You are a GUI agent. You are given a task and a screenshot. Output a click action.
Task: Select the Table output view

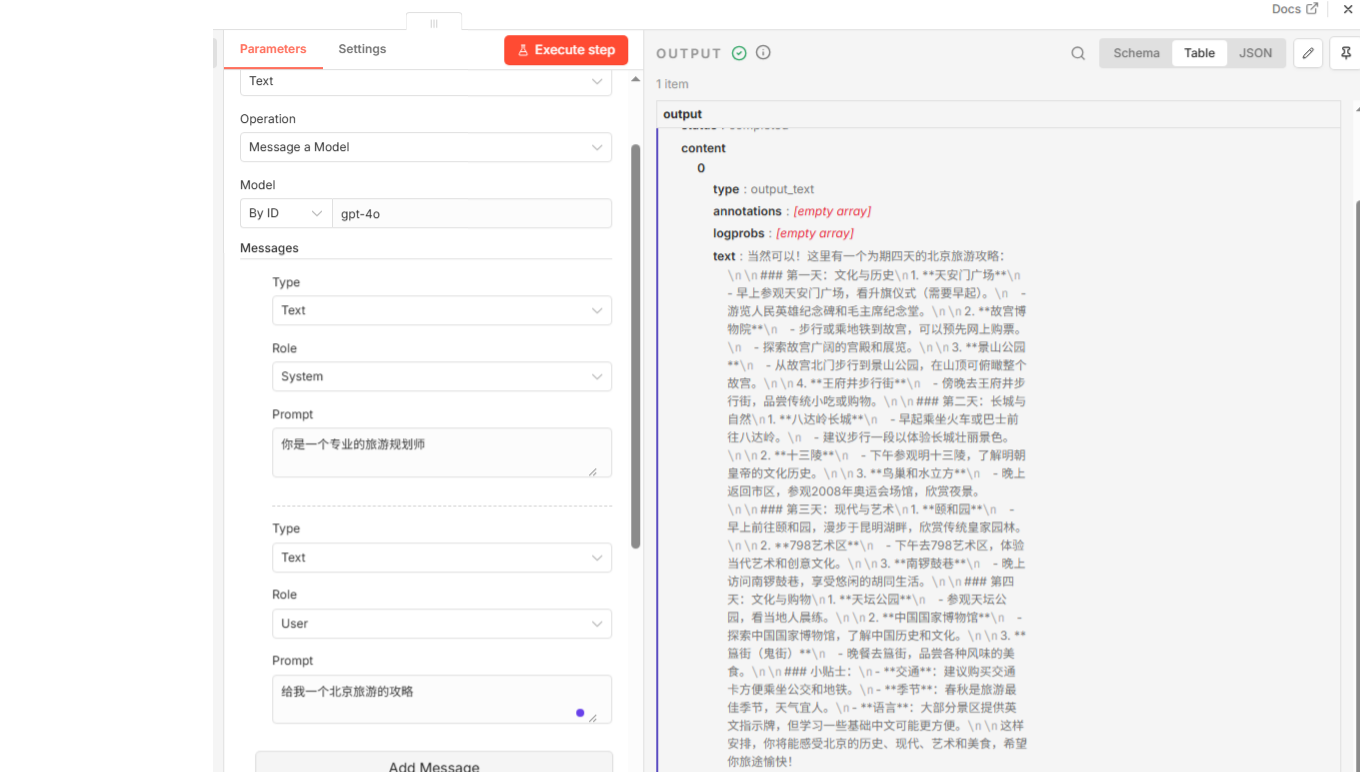(x=1199, y=53)
